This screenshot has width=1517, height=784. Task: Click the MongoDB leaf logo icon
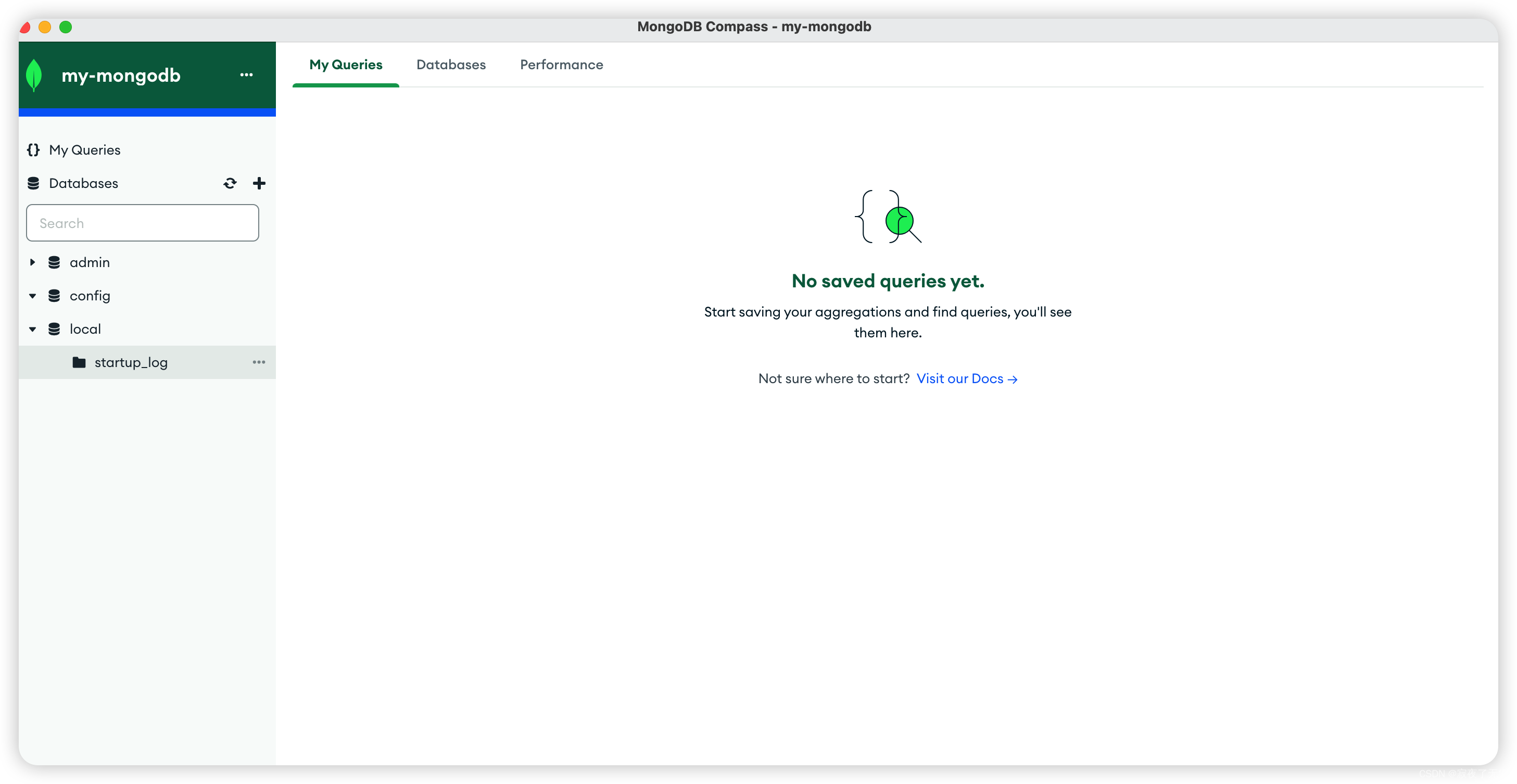34,75
